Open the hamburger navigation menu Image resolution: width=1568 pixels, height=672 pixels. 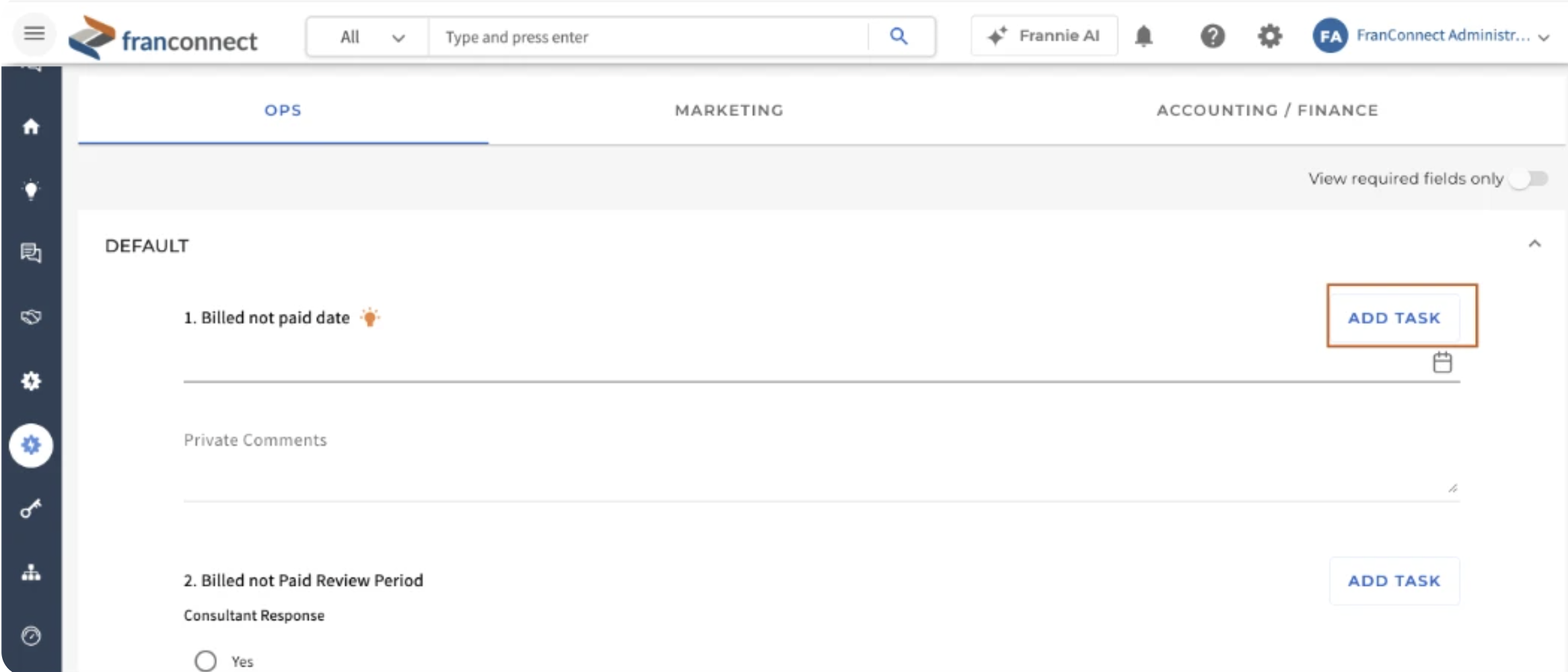click(34, 33)
